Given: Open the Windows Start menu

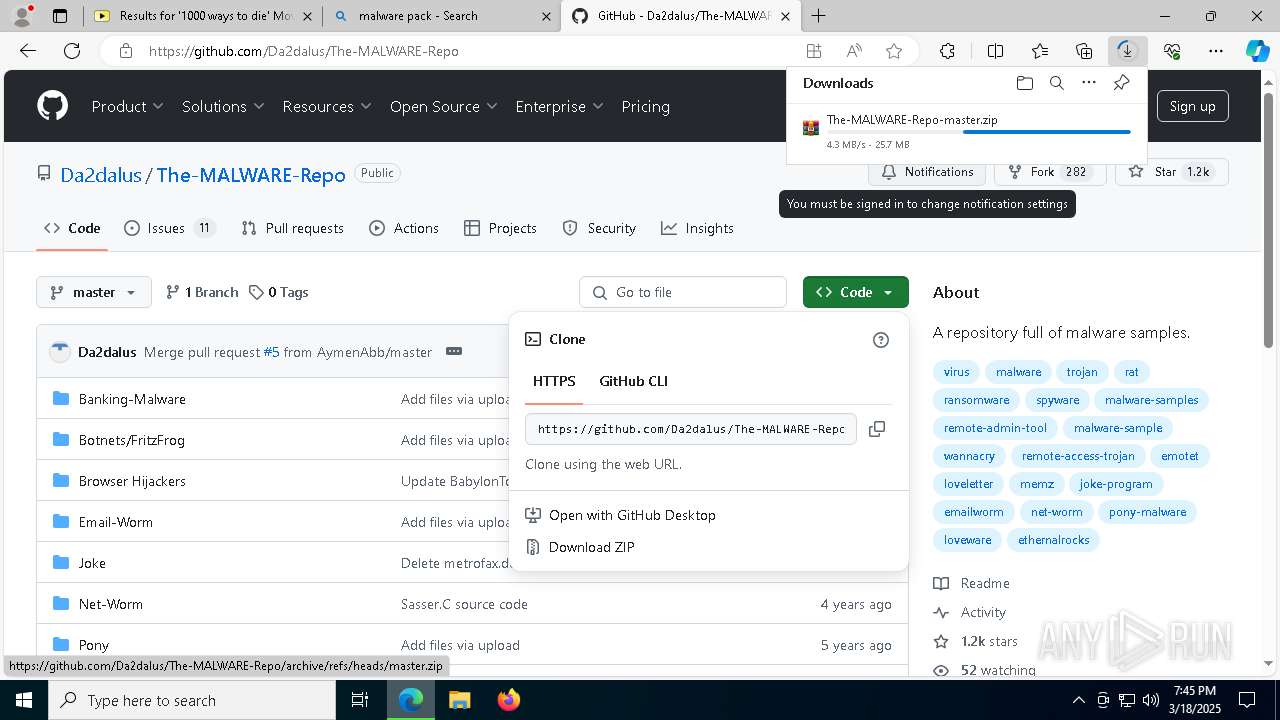Looking at the screenshot, I should tap(24, 700).
